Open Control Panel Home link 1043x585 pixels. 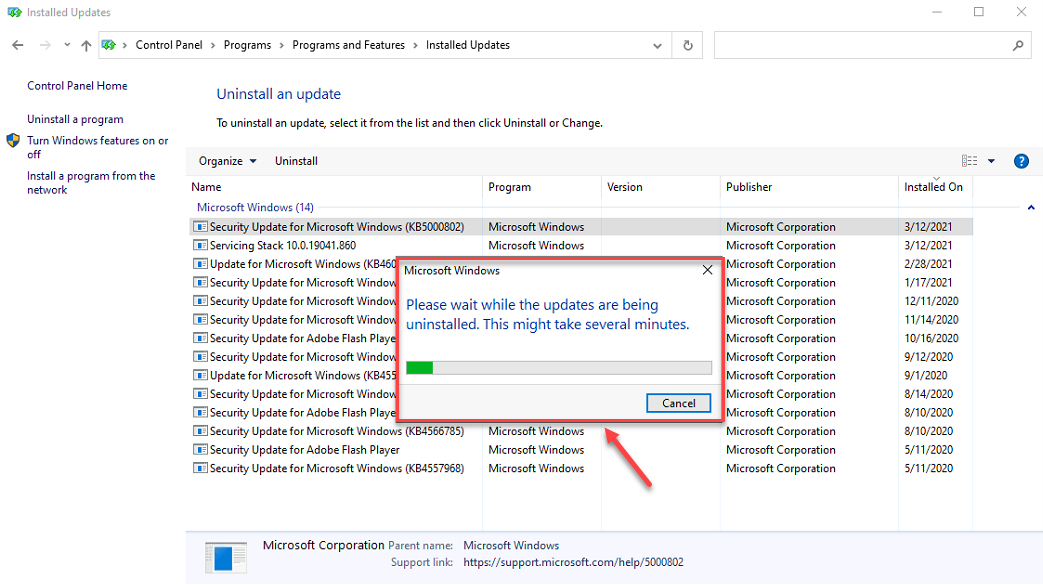pyautogui.click(x=77, y=86)
